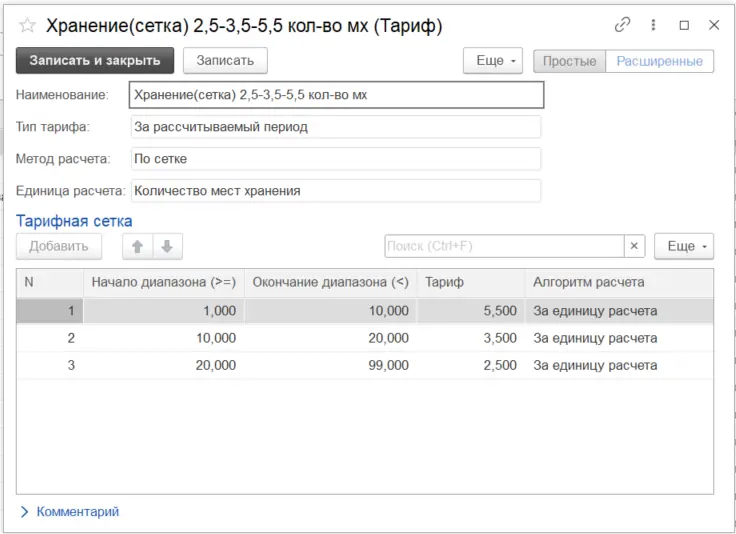Expand the Комментарий section

(x=69, y=511)
